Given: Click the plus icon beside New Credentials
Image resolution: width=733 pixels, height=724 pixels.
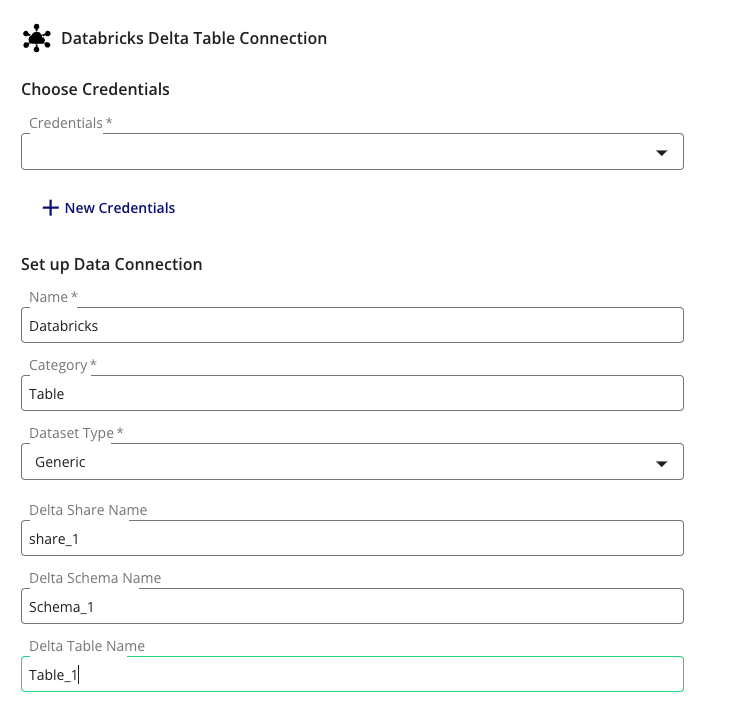Looking at the screenshot, I should click(50, 208).
